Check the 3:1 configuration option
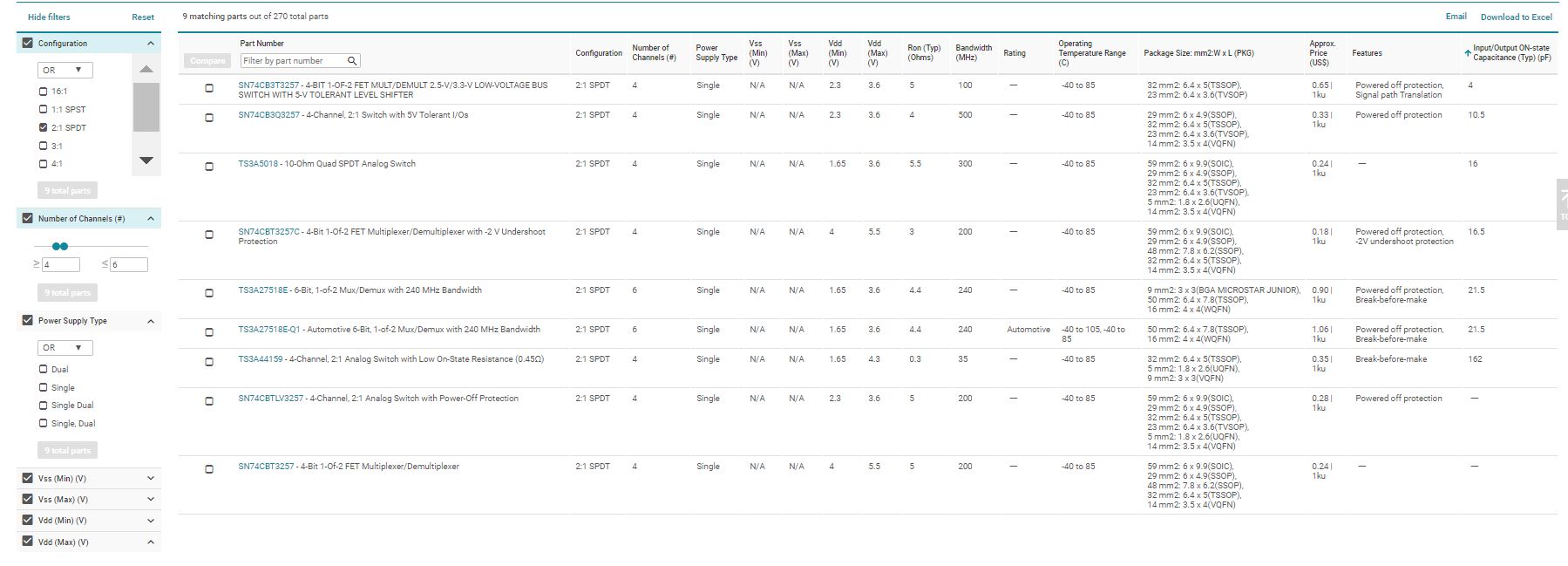1568x566 pixels. point(44,146)
